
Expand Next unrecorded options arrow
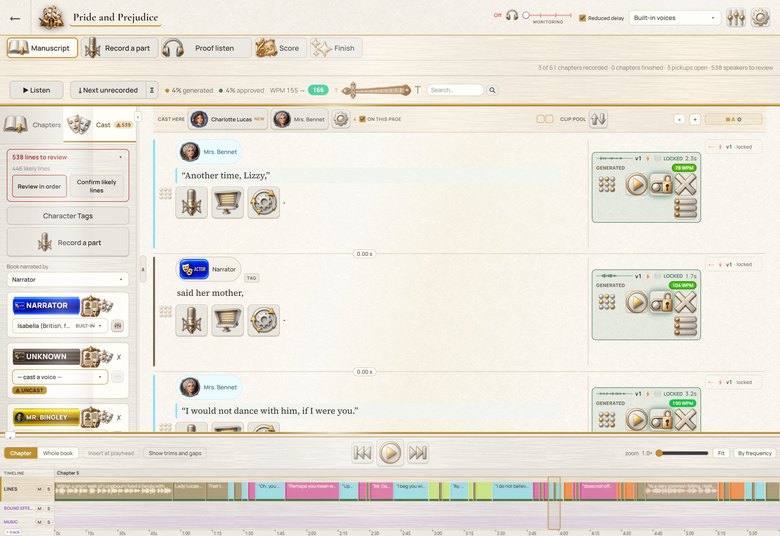[x=152, y=90]
